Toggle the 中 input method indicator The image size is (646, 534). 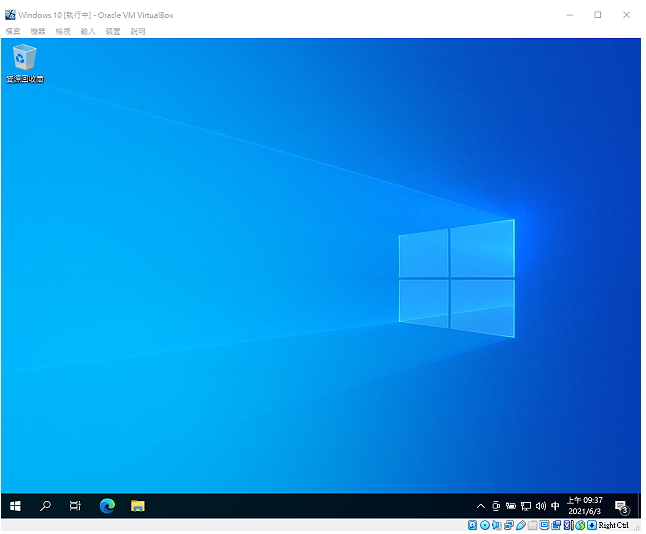[555, 506]
